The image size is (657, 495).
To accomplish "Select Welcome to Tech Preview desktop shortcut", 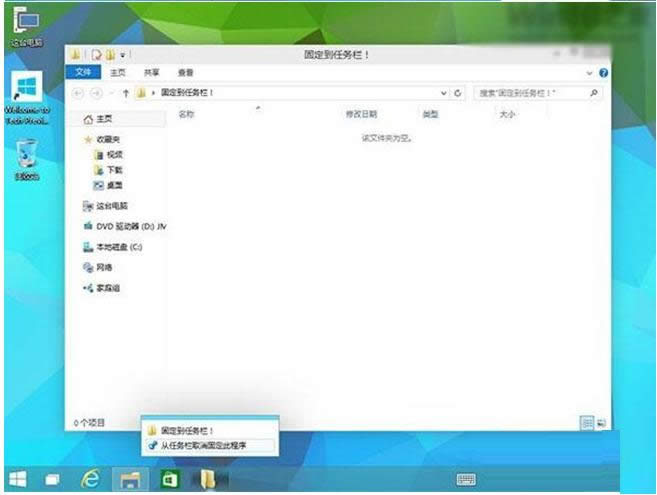I will coord(27,98).
